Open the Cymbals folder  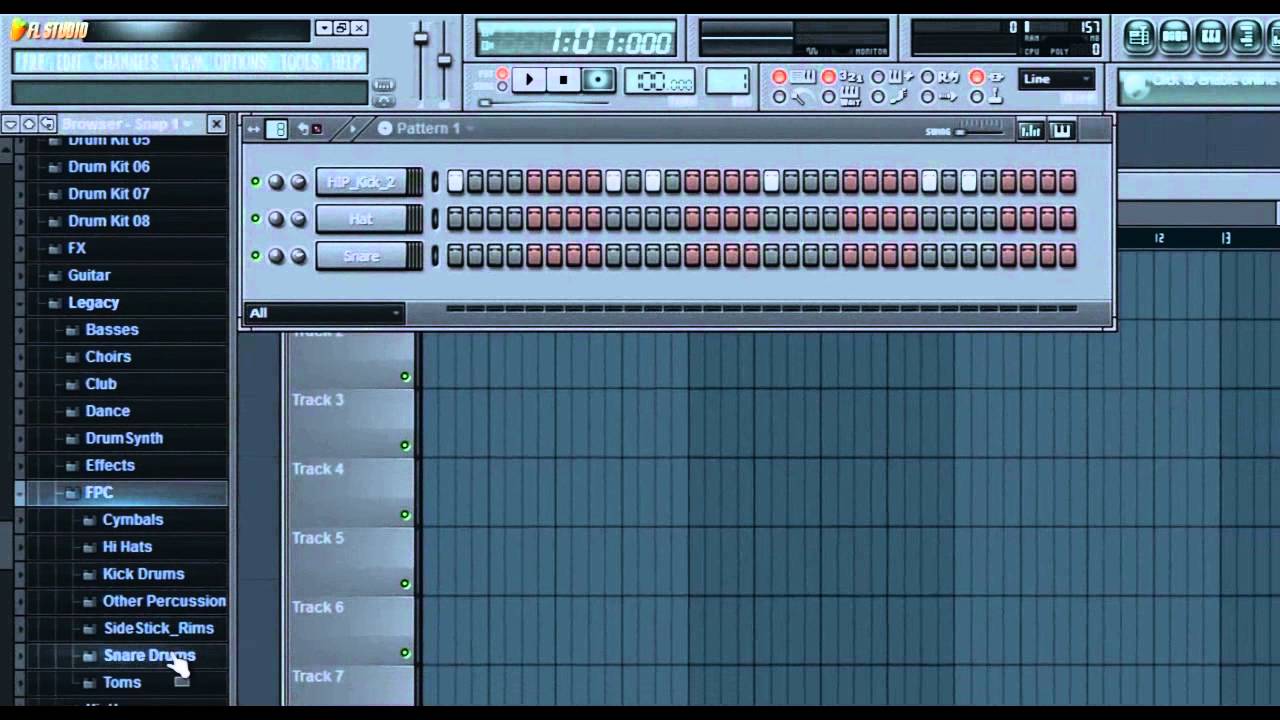pos(132,519)
